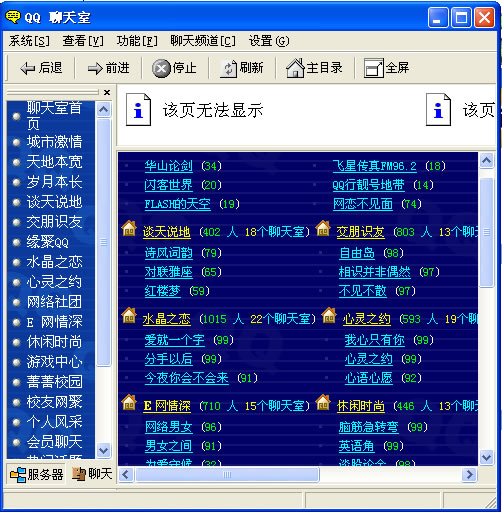The height and width of the screenshot is (512, 502).
Task: Click sidebar scrollbar down arrow
Action: 104,451
